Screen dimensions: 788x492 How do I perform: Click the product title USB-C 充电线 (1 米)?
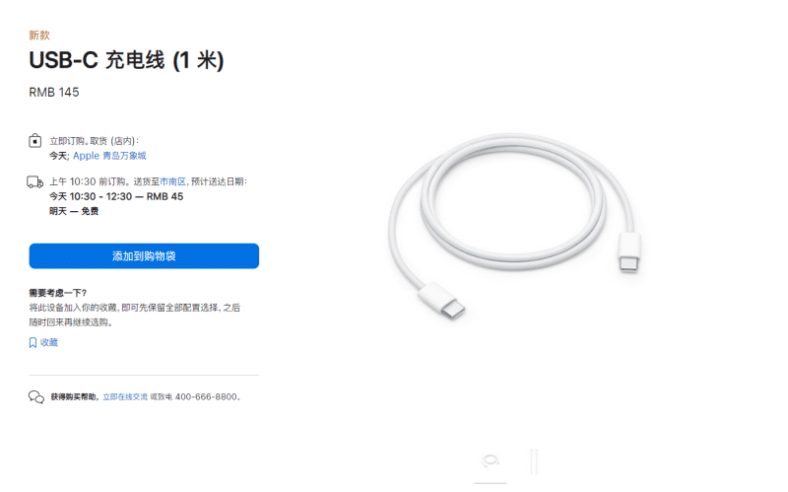coord(126,60)
